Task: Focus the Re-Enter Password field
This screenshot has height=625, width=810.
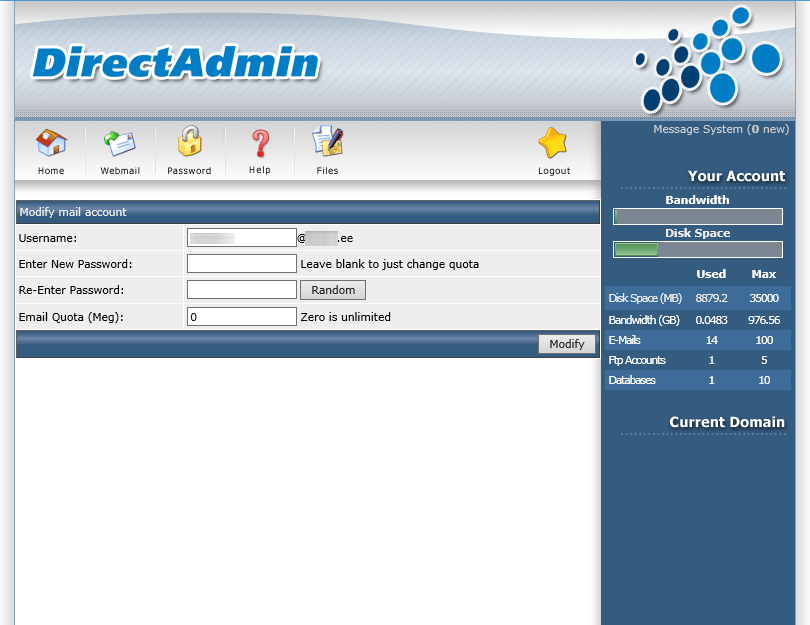Action: pyautogui.click(x=242, y=290)
